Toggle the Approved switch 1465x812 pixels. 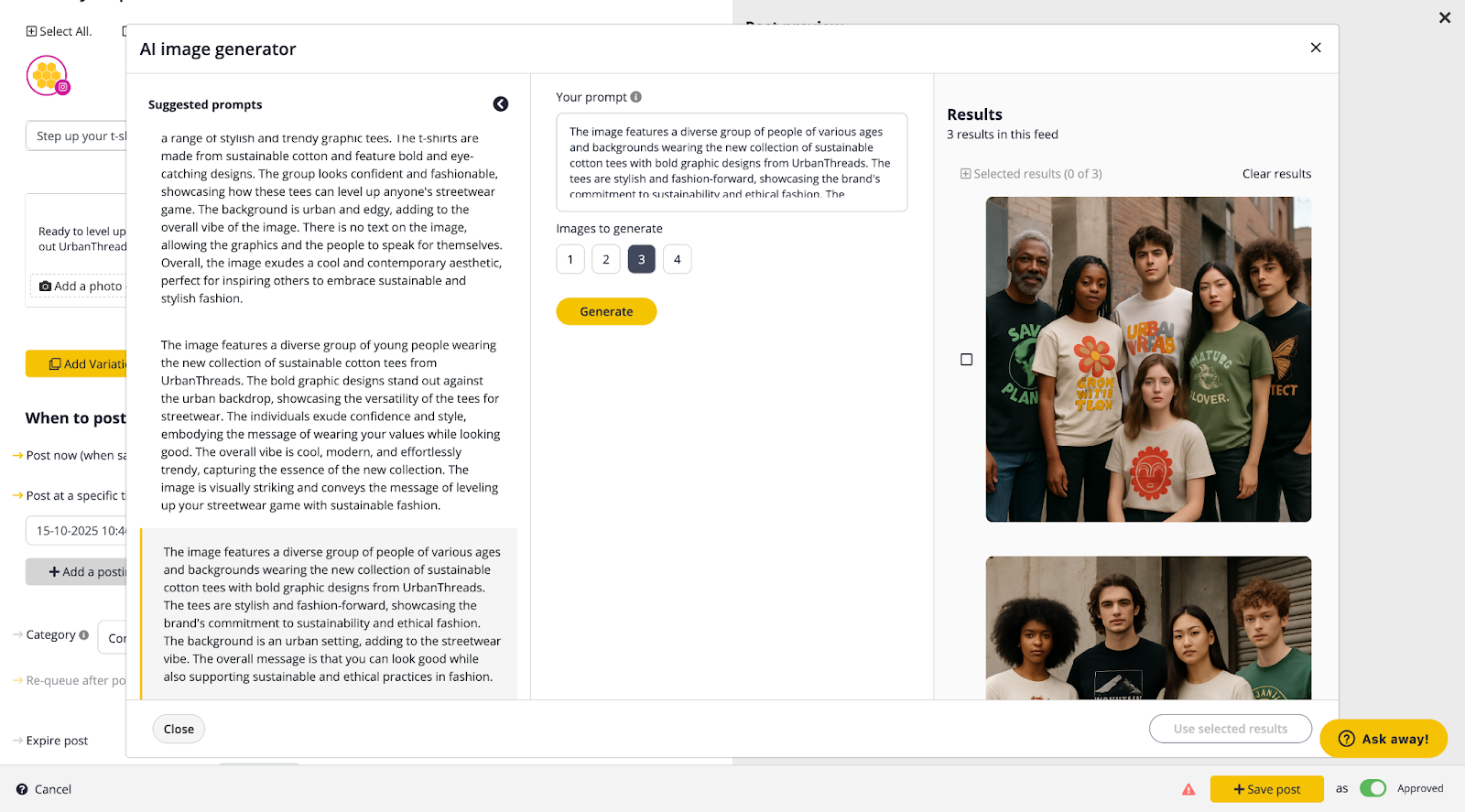(1373, 788)
